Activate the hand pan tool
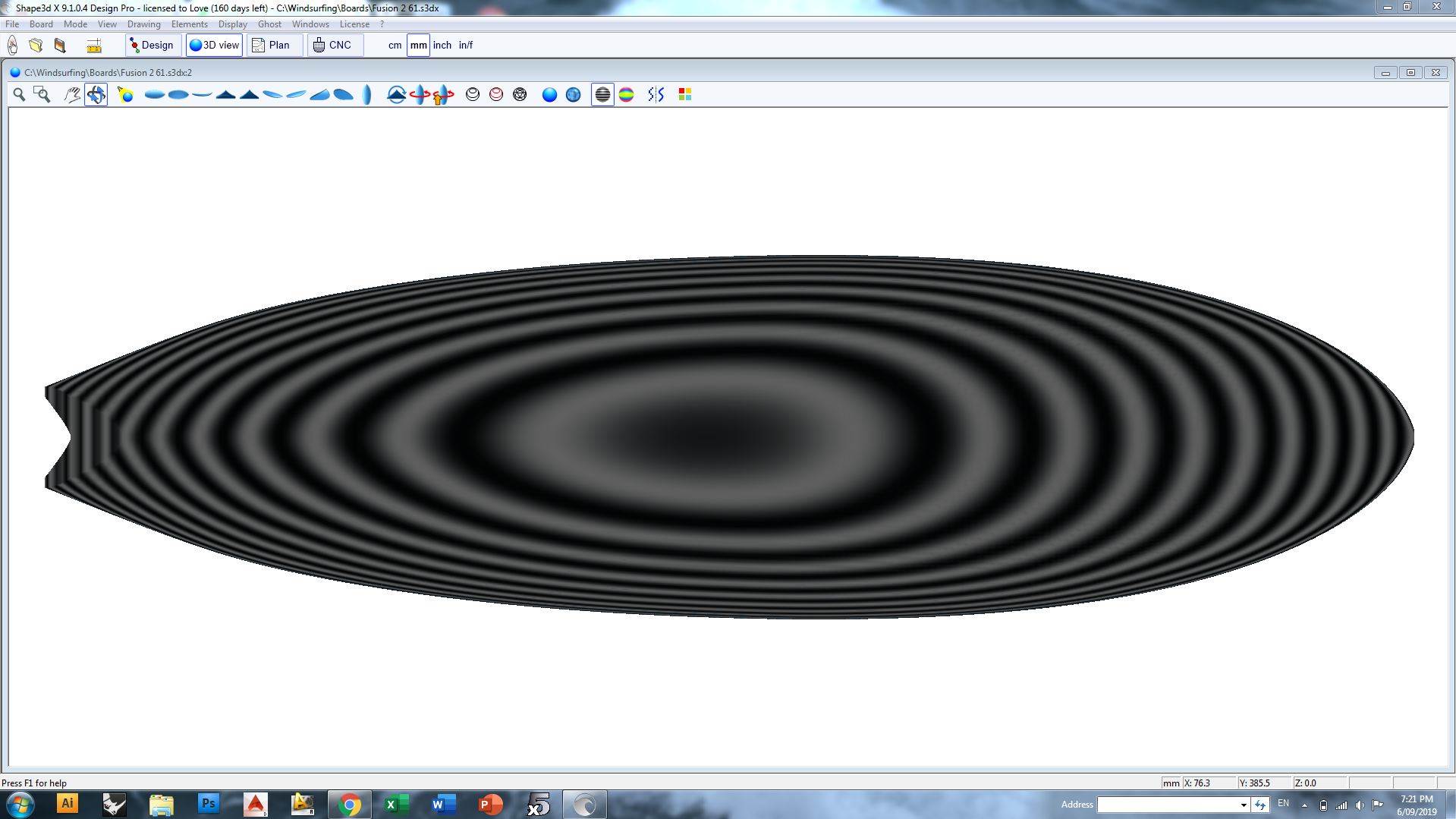Viewport: 1456px width, 819px height. click(72, 94)
